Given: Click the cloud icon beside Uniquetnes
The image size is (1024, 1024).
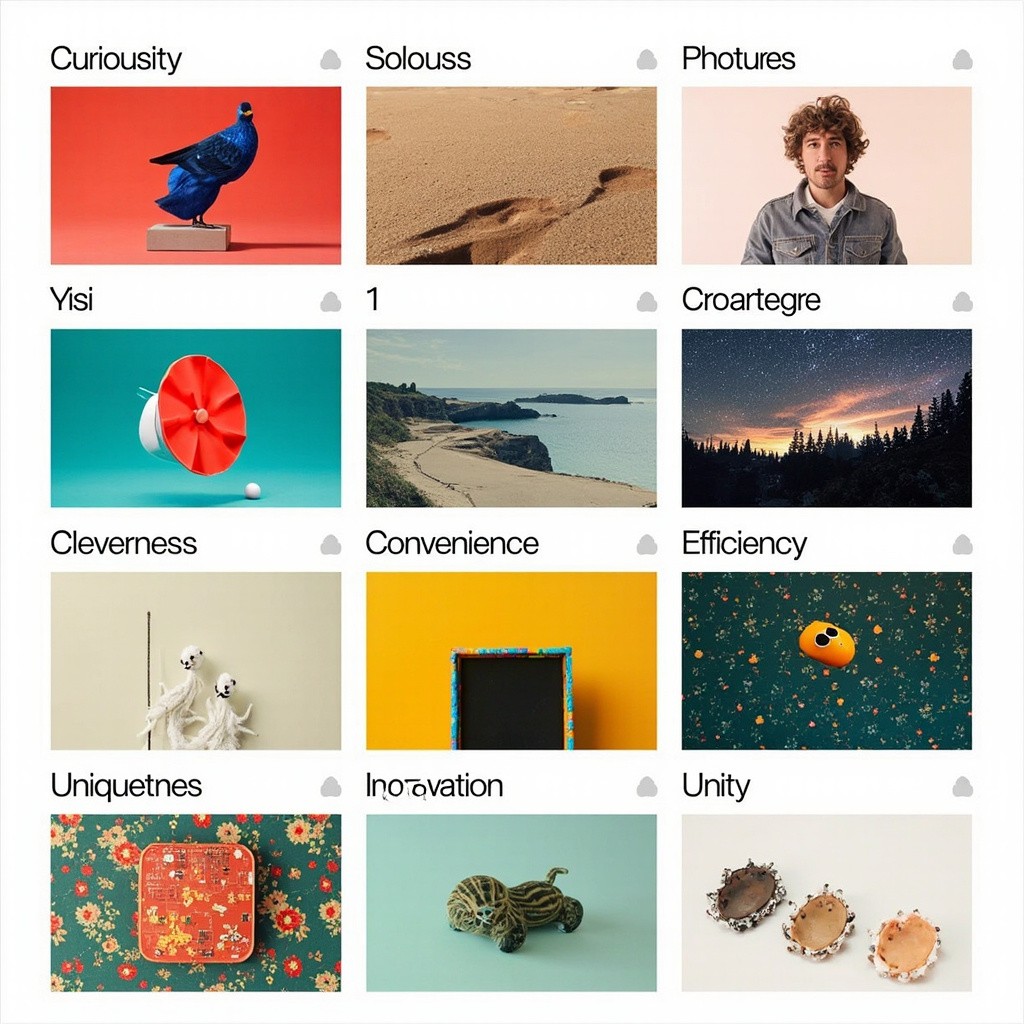Looking at the screenshot, I should coord(330,786).
